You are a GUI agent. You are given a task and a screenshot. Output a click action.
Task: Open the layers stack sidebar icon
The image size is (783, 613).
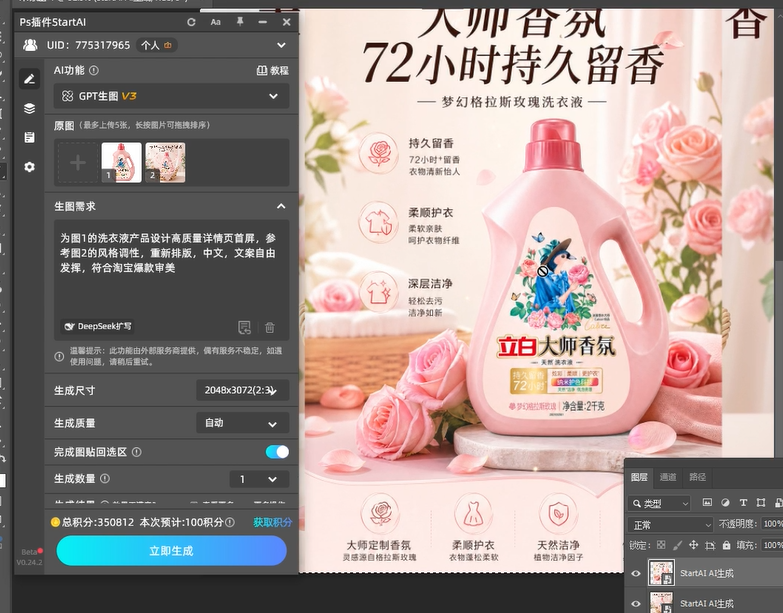[x=29, y=108]
